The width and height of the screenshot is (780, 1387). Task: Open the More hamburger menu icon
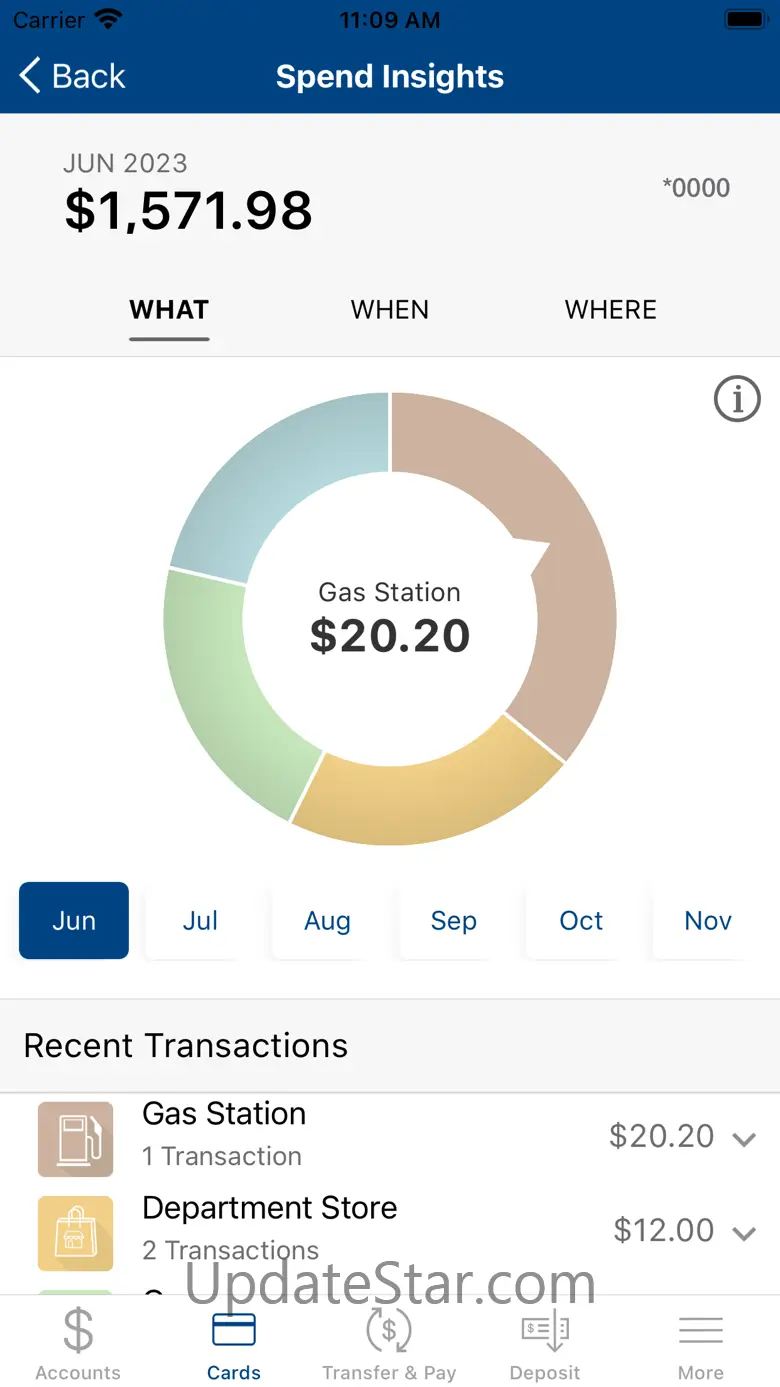click(701, 1330)
